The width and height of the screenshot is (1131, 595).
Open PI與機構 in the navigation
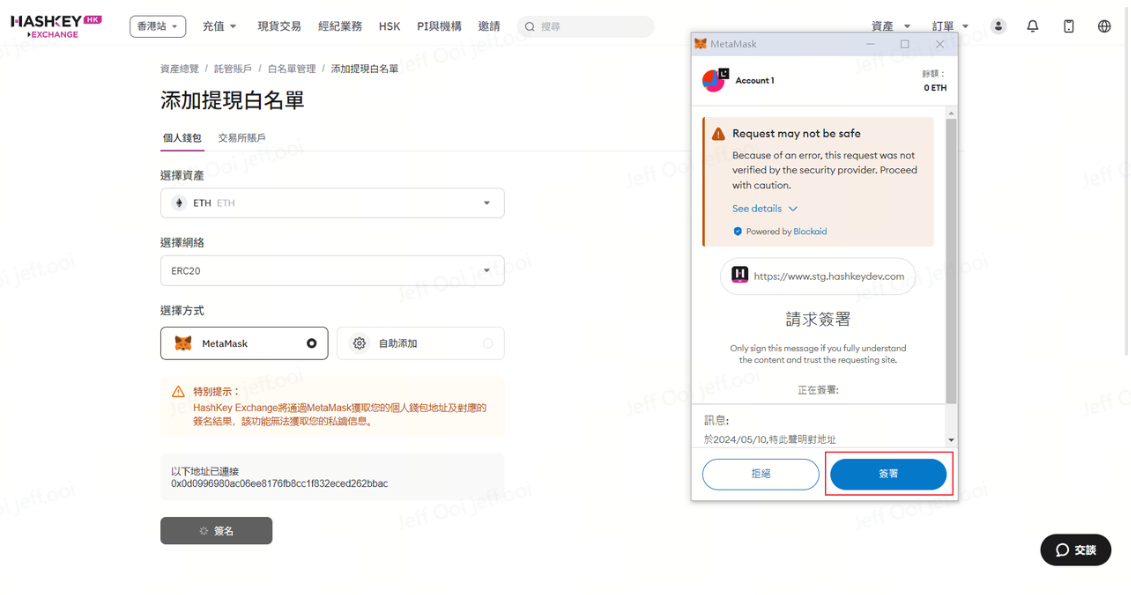click(439, 27)
